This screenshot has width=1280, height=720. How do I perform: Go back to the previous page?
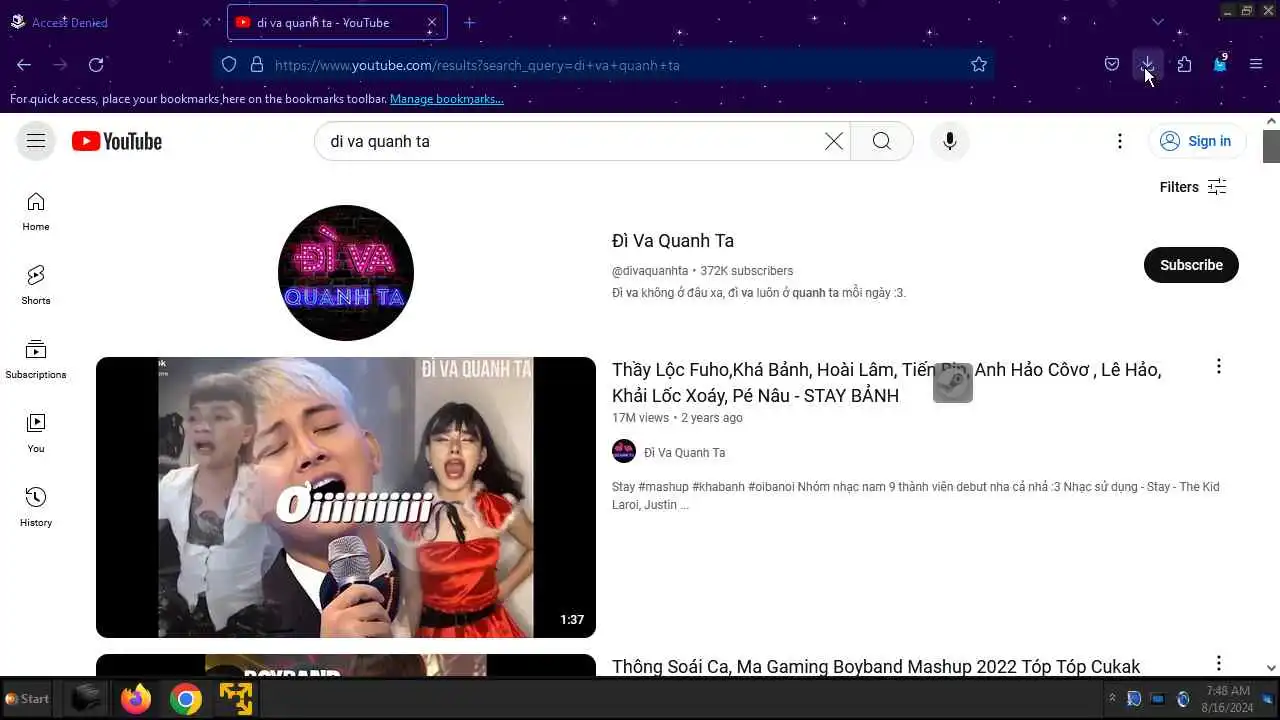click(24, 65)
